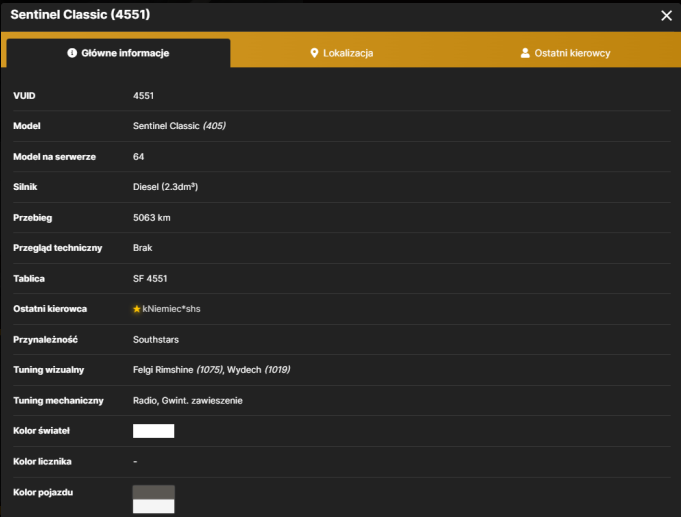Click the Felgi Rimshine (1075) tuning entry
Screen dimensions: 681x517
pyautogui.click(x=178, y=370)
